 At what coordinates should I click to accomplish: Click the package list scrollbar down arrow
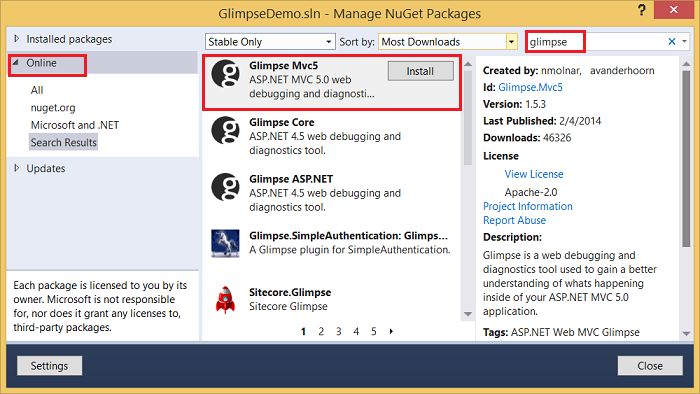click(467, 314)
